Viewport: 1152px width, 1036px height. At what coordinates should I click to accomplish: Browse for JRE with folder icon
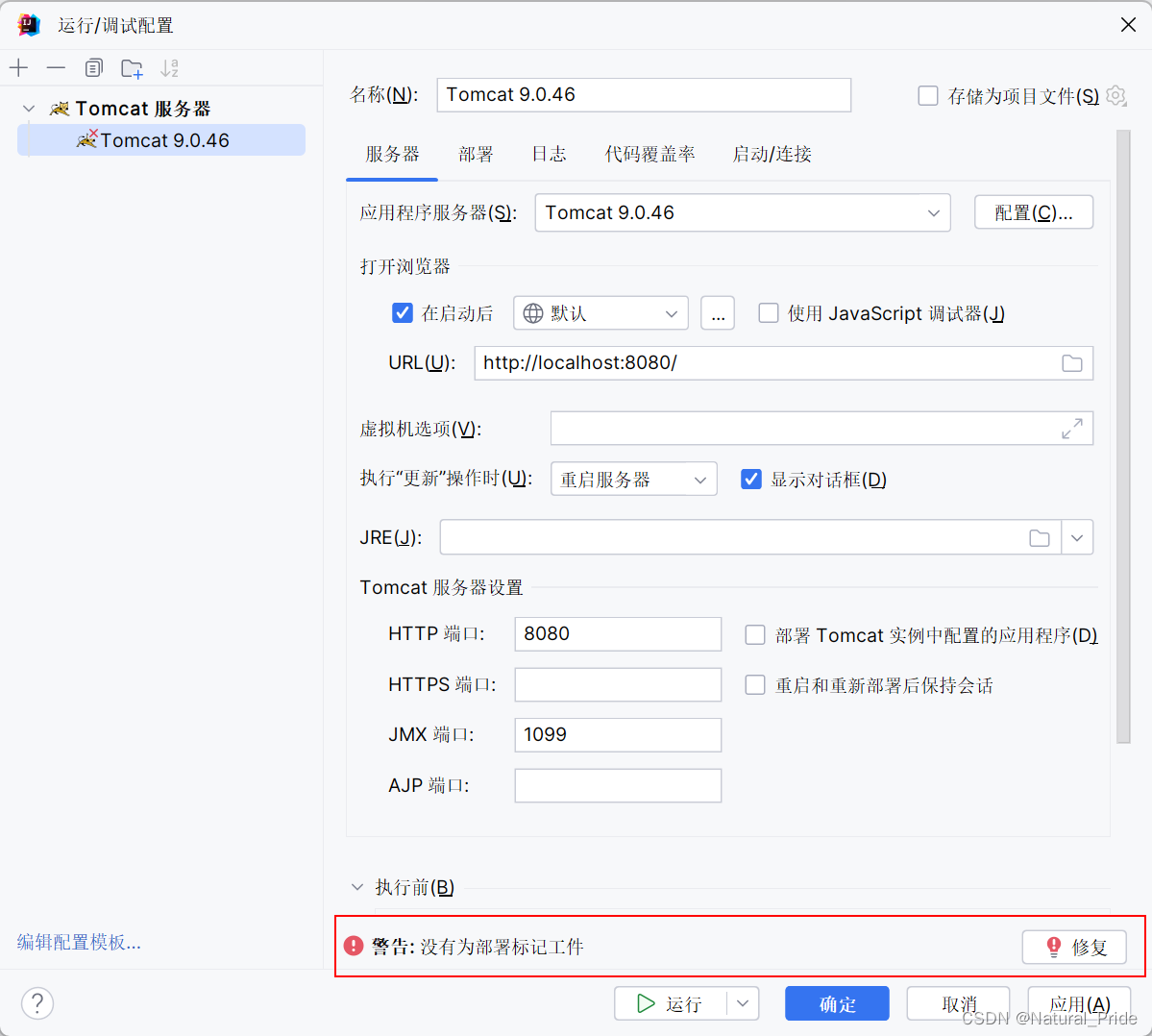1039,538
